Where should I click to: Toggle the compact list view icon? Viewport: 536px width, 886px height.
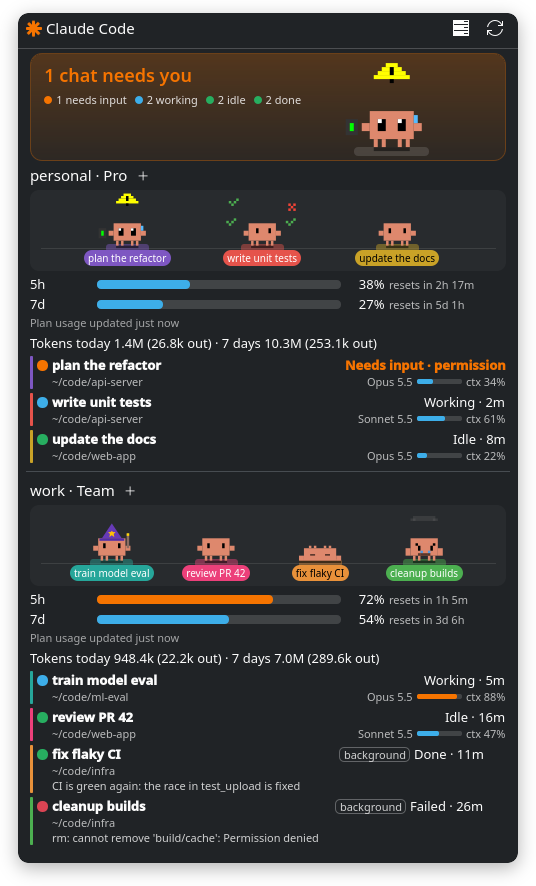tap(461, 28)
